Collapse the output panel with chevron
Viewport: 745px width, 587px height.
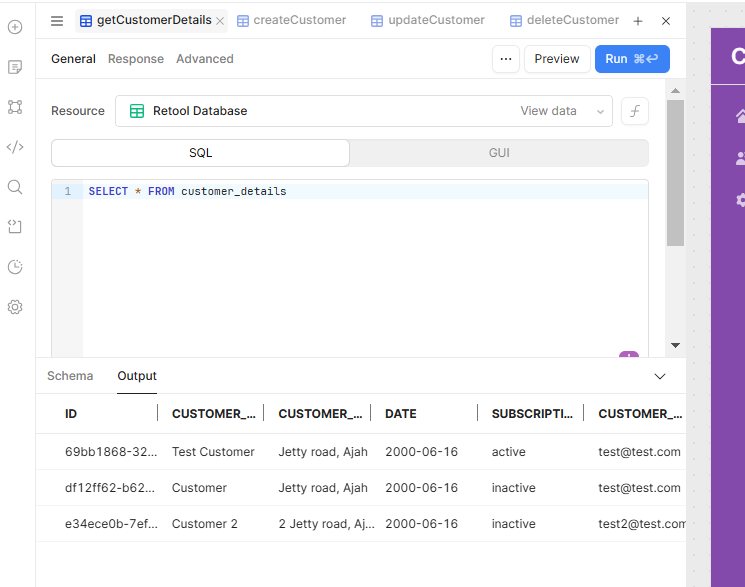[660, 376]
